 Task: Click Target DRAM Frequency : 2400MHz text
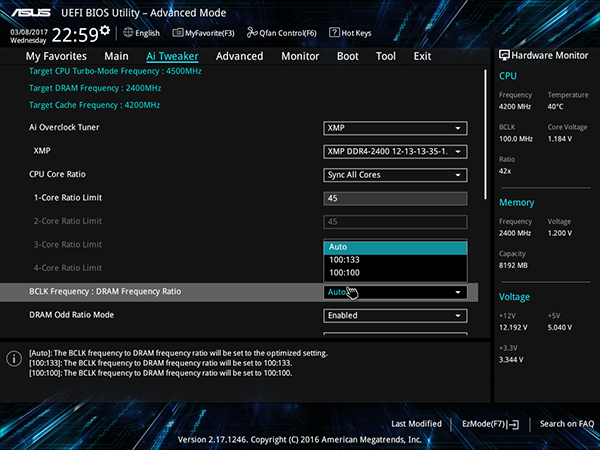[x=95, y=88]
